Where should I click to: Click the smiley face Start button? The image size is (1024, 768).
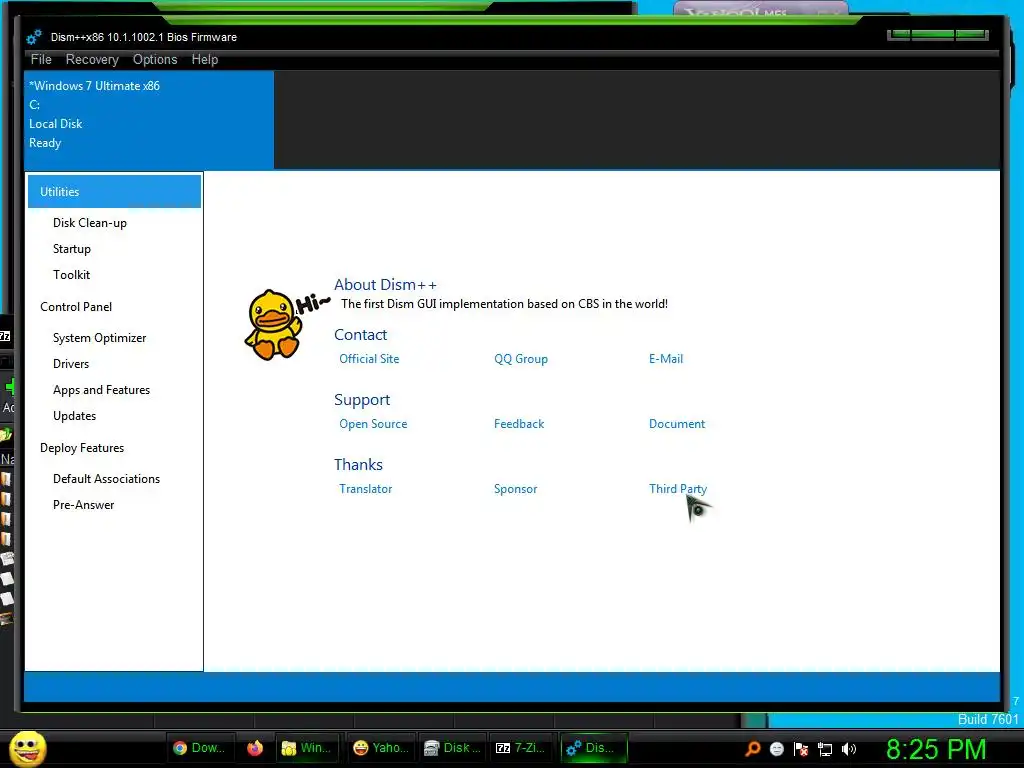(27, 748)
